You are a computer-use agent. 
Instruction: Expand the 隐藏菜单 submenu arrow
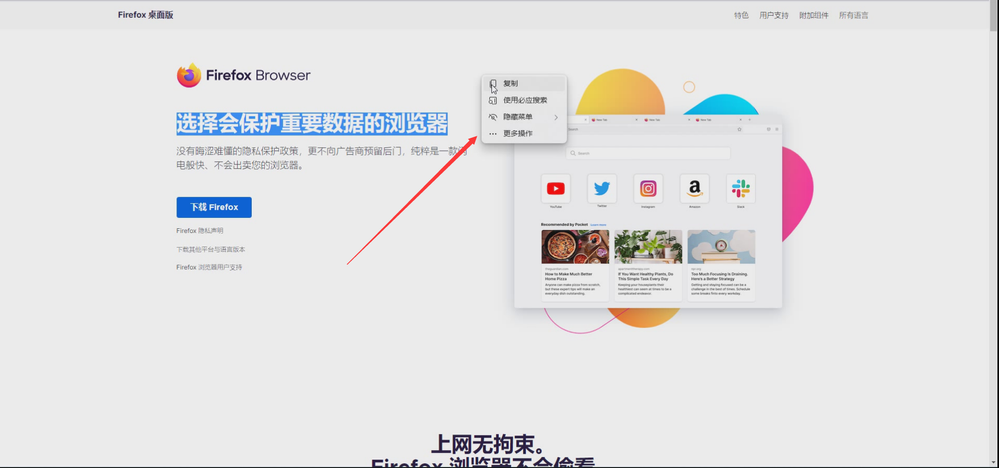point(556,117)
